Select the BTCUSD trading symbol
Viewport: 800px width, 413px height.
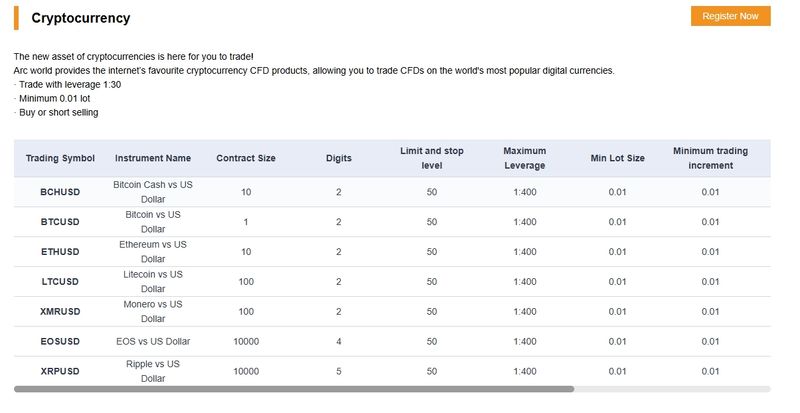[60, 222]
